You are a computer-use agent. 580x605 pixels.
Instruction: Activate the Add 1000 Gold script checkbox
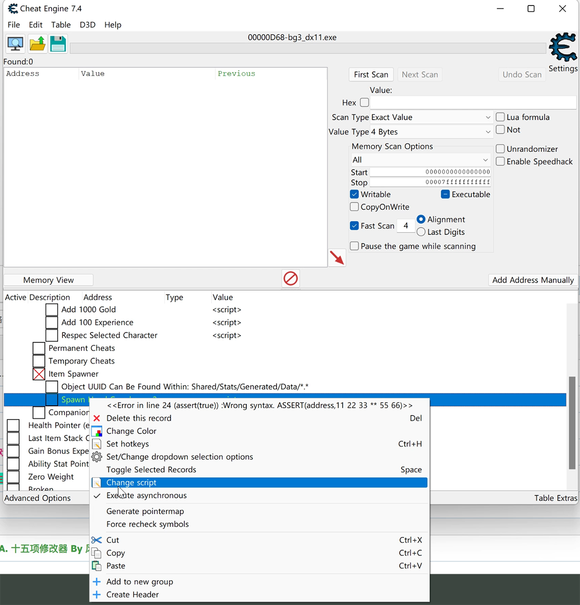tap(51, 309)
